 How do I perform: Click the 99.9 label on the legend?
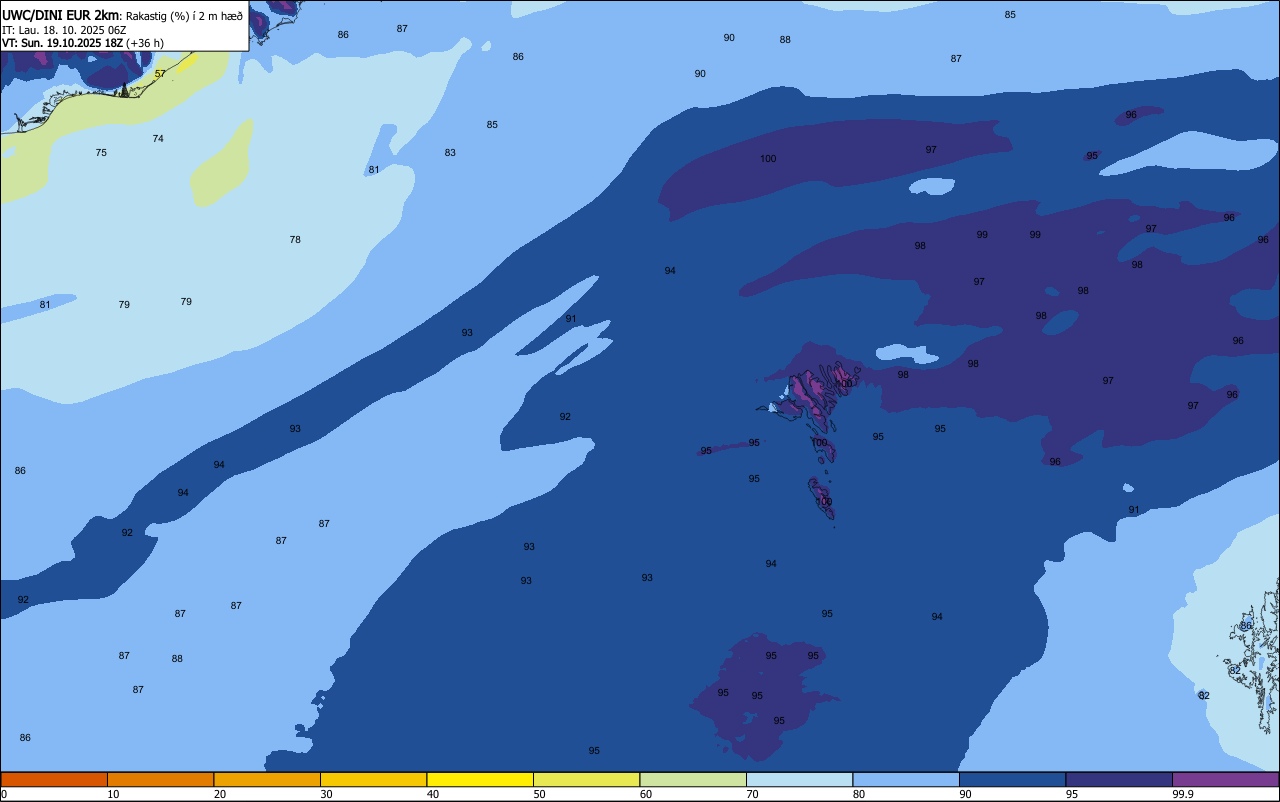pyautogui.click(x=1183, y=794)
